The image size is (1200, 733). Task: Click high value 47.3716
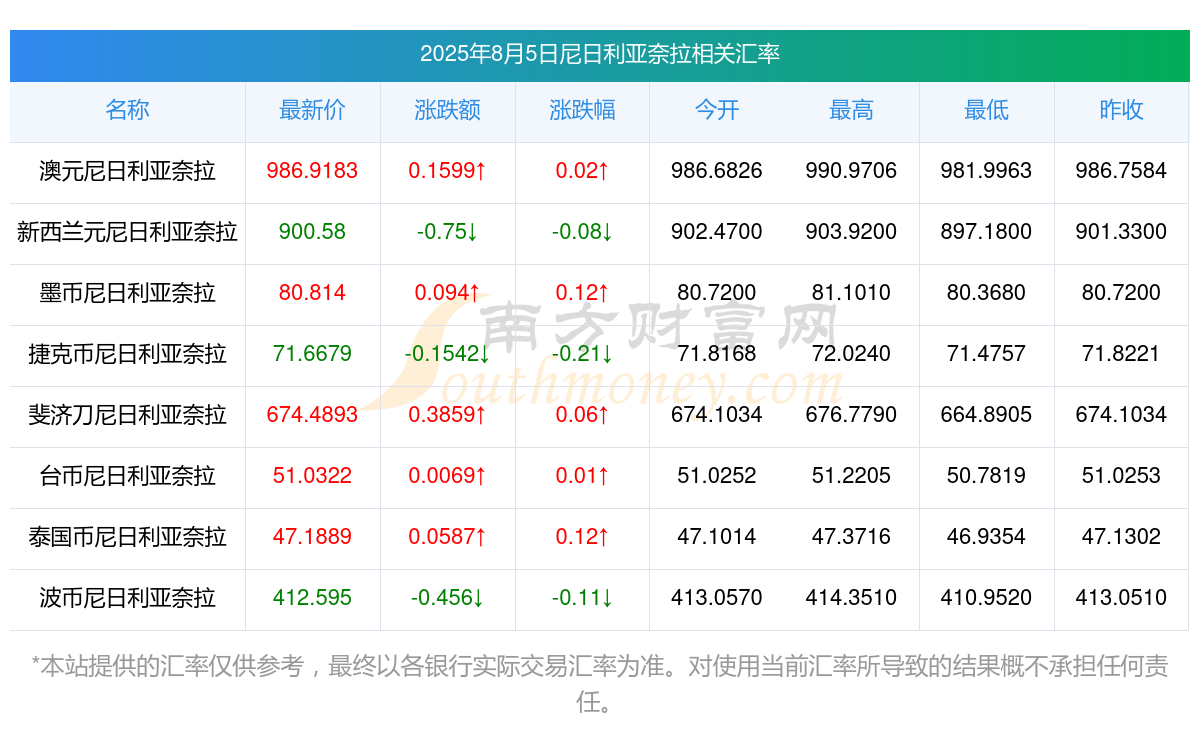[x=851, y=537]
